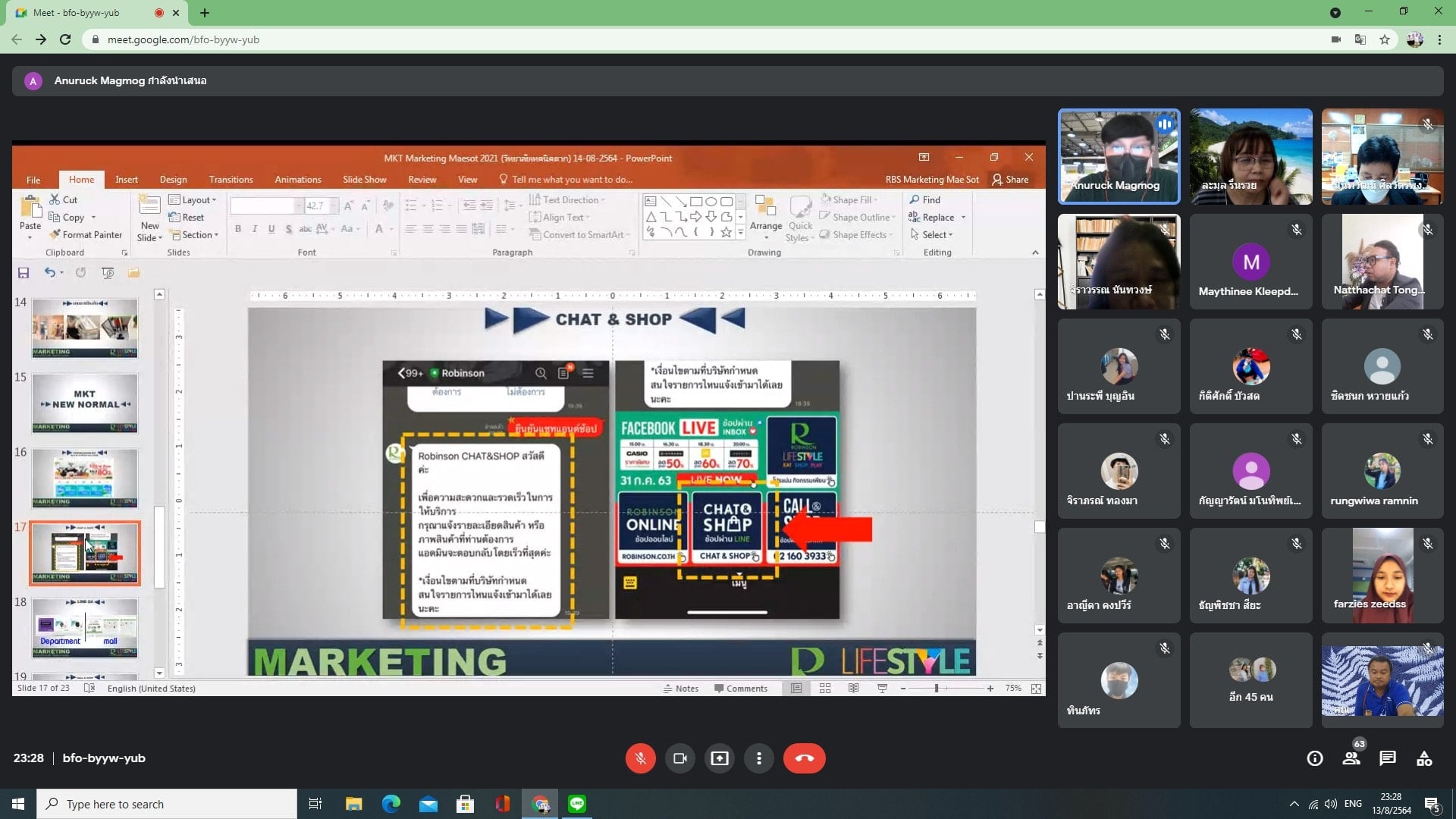Click Format Painter
The image size is (1456, 819).
pos(86,234)
